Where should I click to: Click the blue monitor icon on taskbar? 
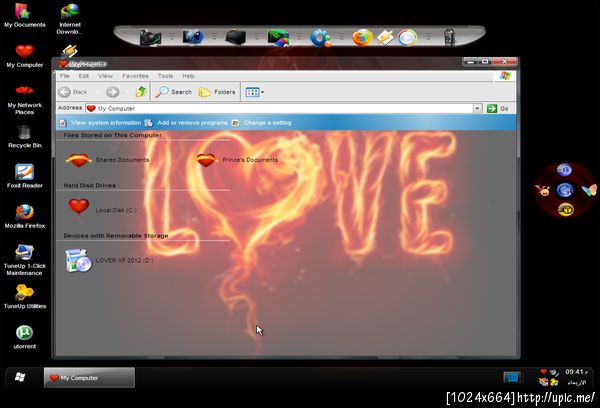(511, 377)
